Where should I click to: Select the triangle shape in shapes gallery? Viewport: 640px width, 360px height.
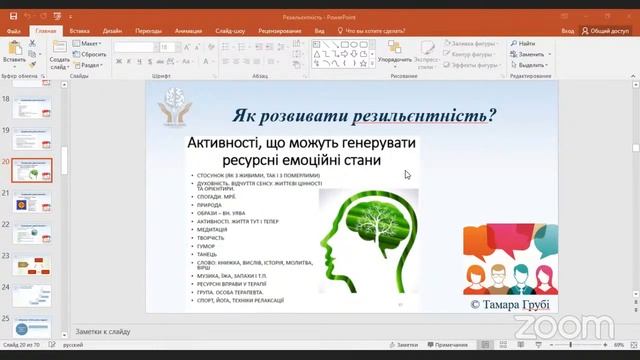click(x=317, y=54)
